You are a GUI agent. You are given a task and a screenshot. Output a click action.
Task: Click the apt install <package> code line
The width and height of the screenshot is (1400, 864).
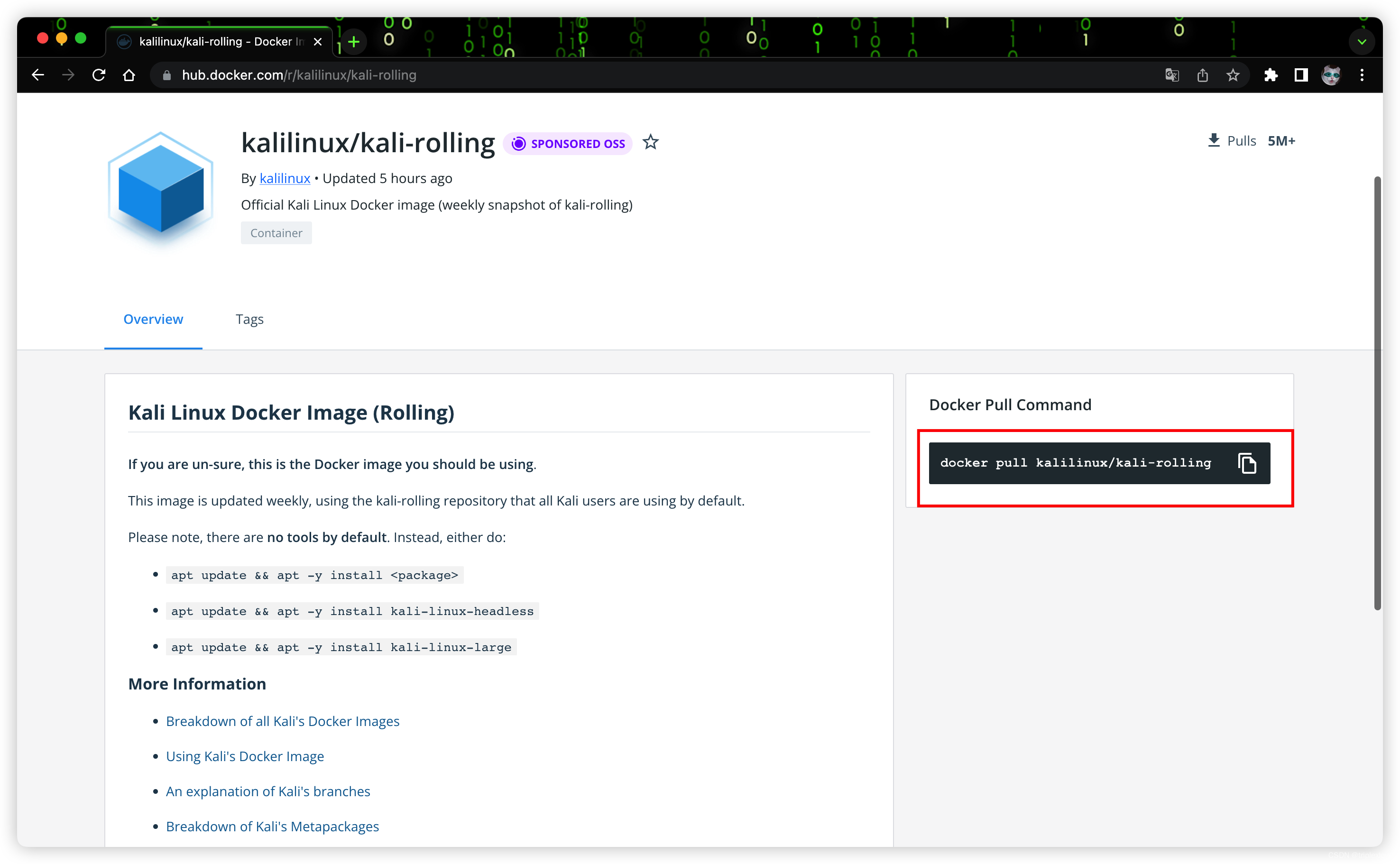pos(314,575)
